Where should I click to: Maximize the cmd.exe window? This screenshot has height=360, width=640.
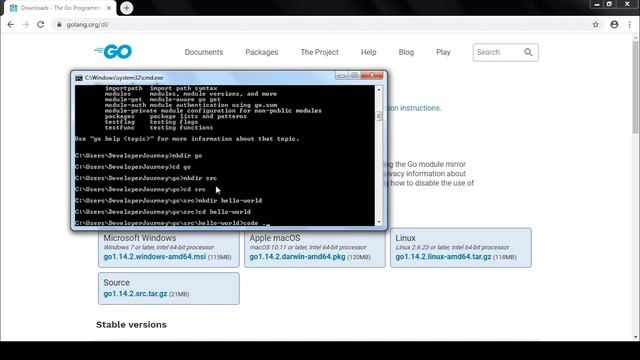point(354,76)
